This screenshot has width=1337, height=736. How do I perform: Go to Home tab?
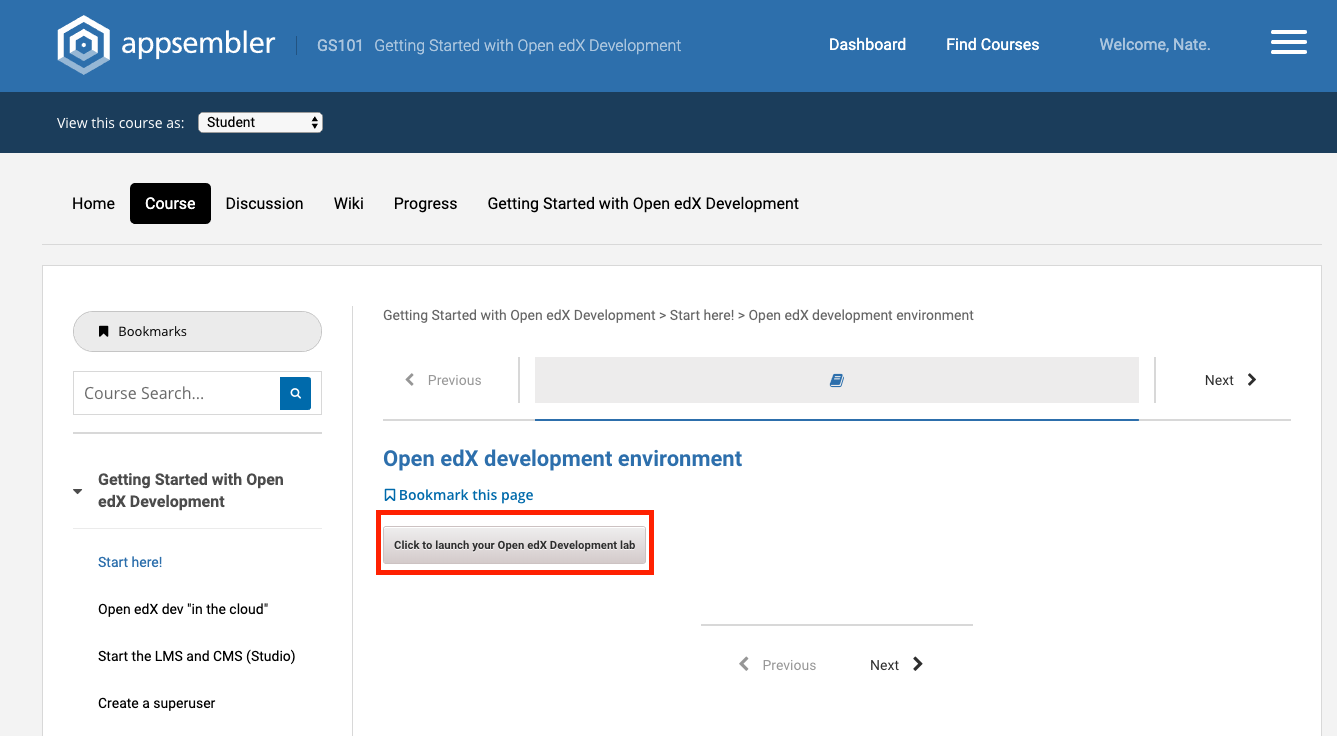(x=93, y=203)
